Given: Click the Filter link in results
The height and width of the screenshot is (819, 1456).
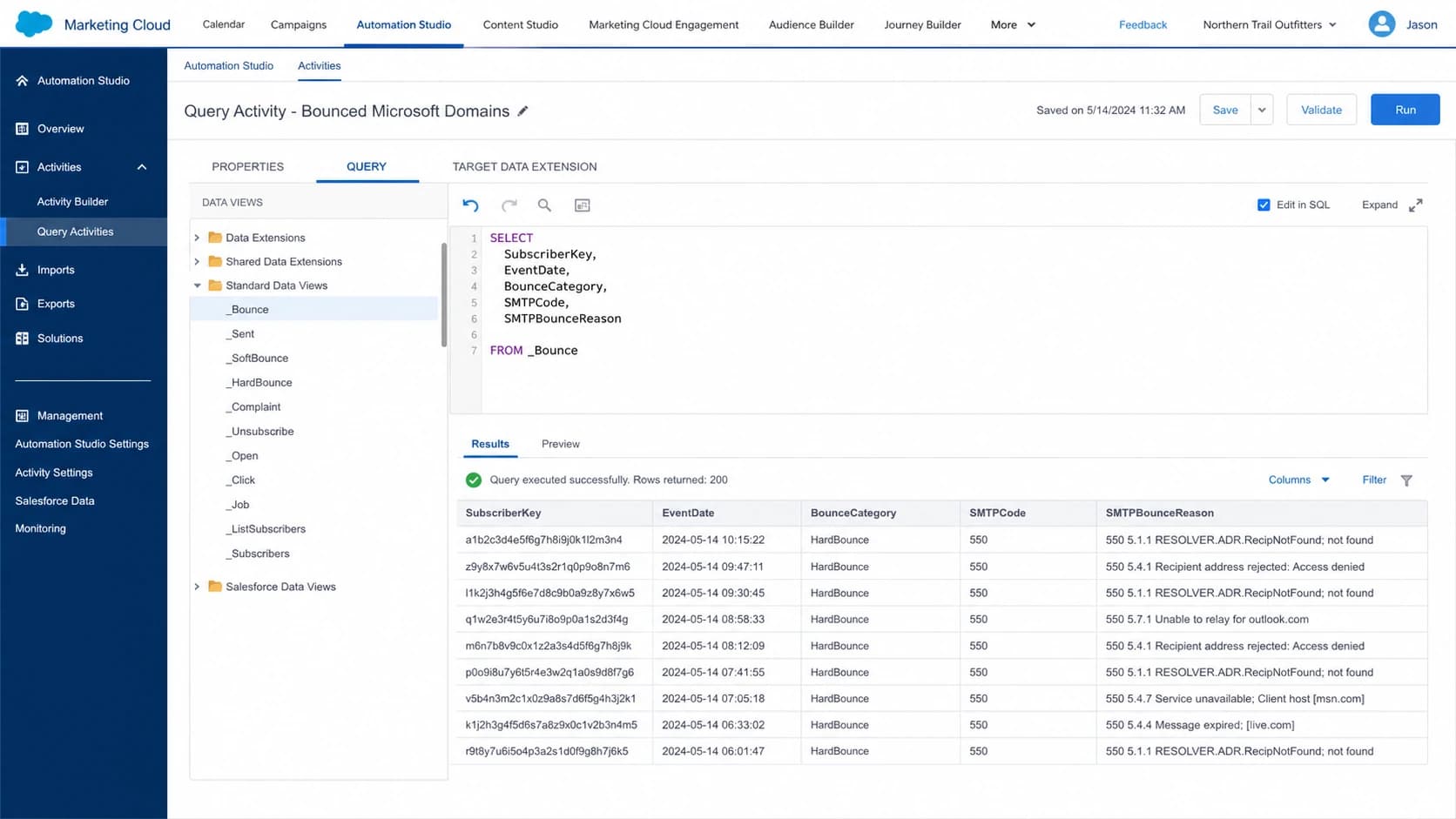Looking at the screenshot, I should coord(1374,480).
